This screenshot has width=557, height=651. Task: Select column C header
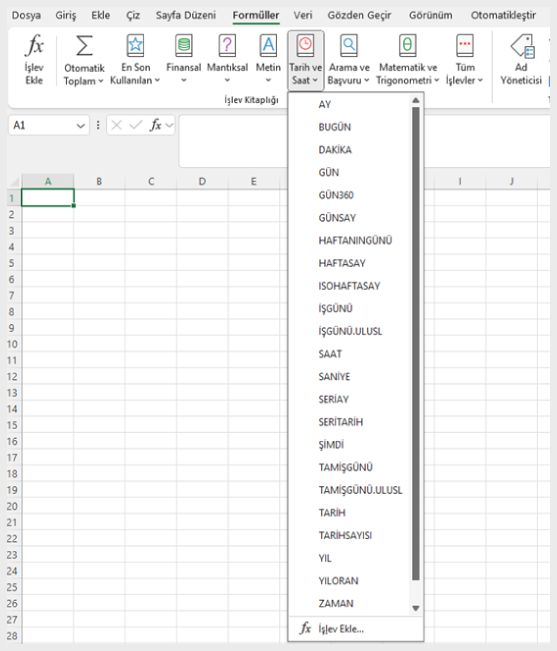[151, 181]
